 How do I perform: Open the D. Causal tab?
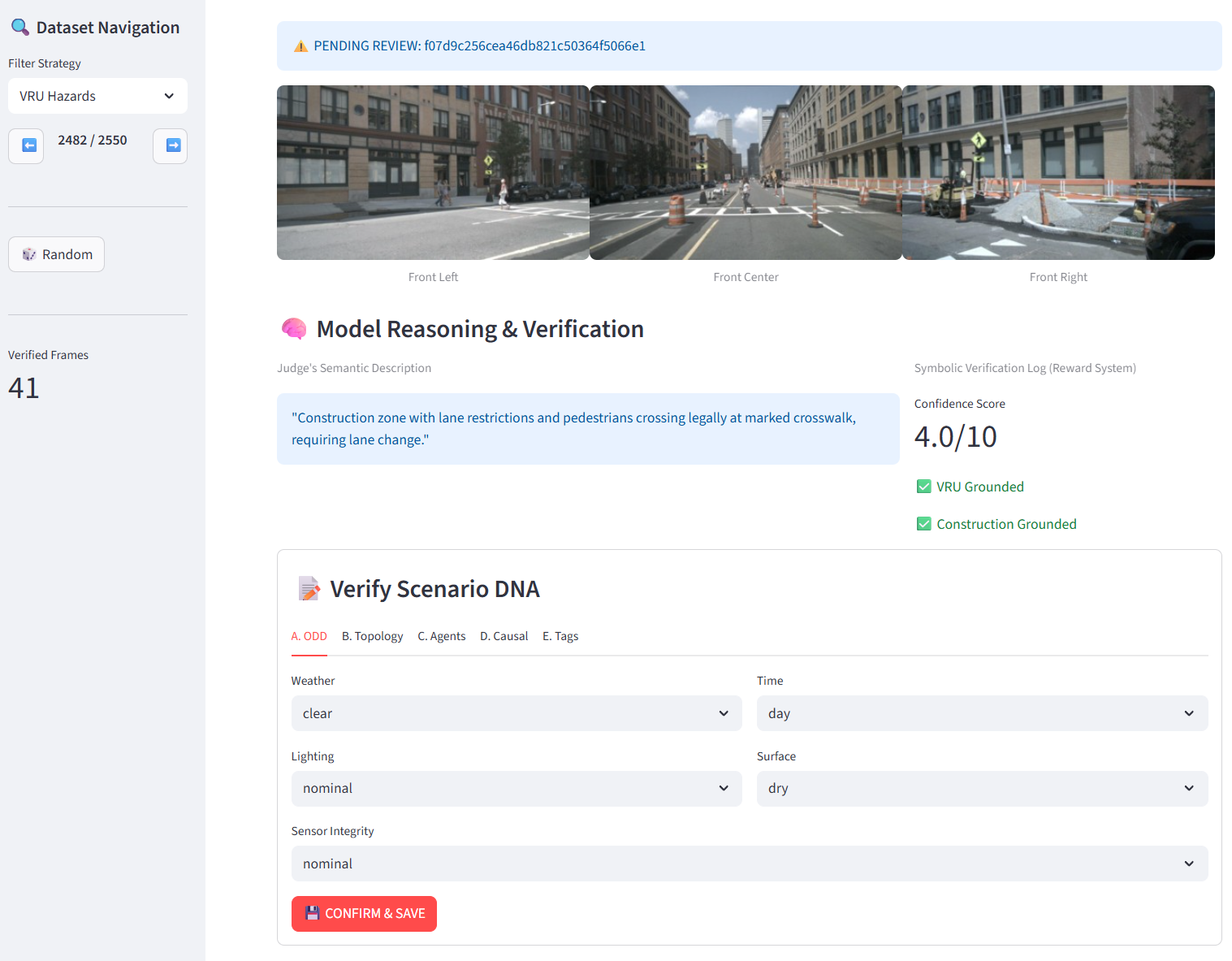(x=504, y=636)
